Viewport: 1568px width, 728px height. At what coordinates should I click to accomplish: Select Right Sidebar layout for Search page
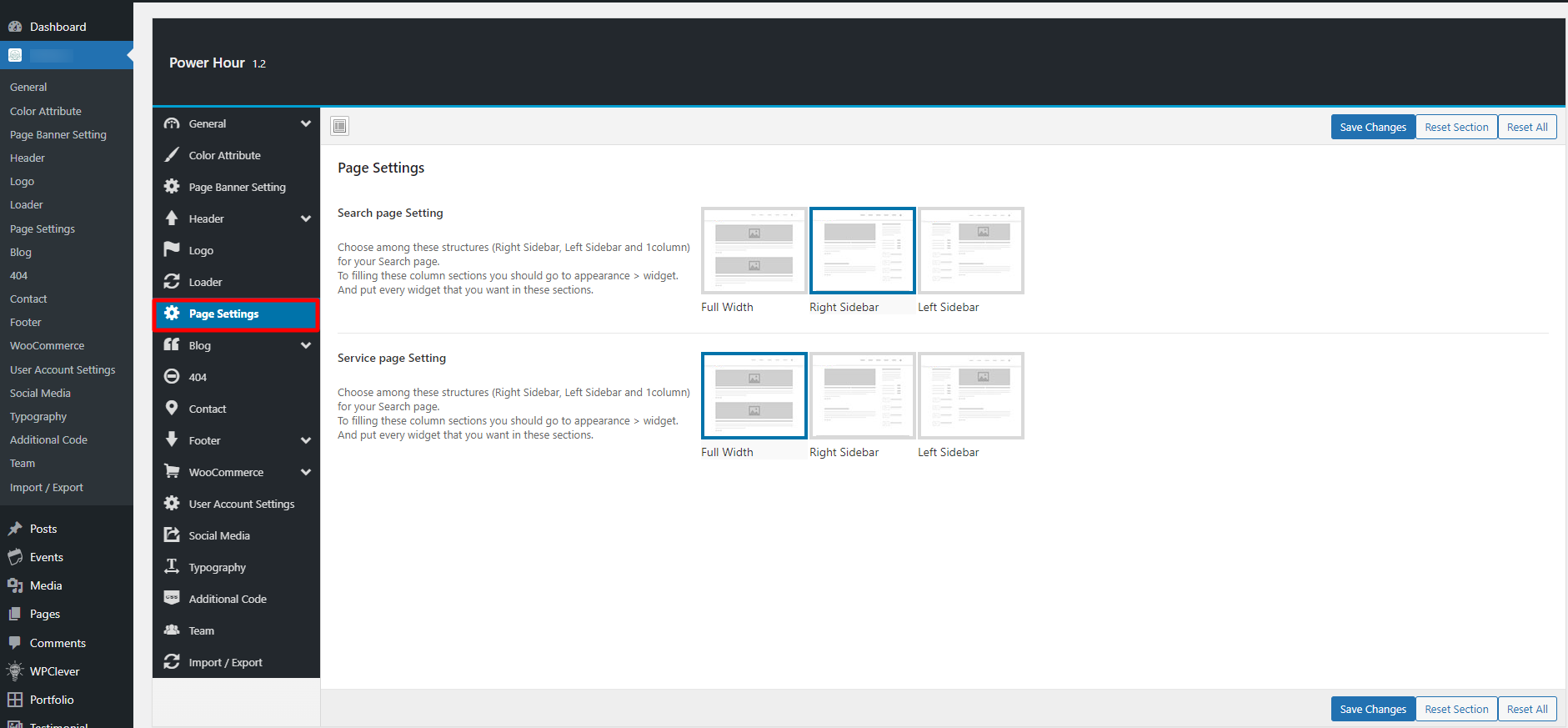863,251
